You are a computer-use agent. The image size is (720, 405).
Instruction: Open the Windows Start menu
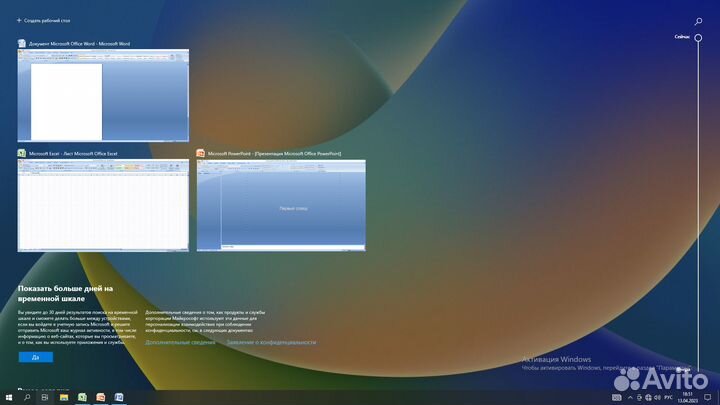(9, 397)
